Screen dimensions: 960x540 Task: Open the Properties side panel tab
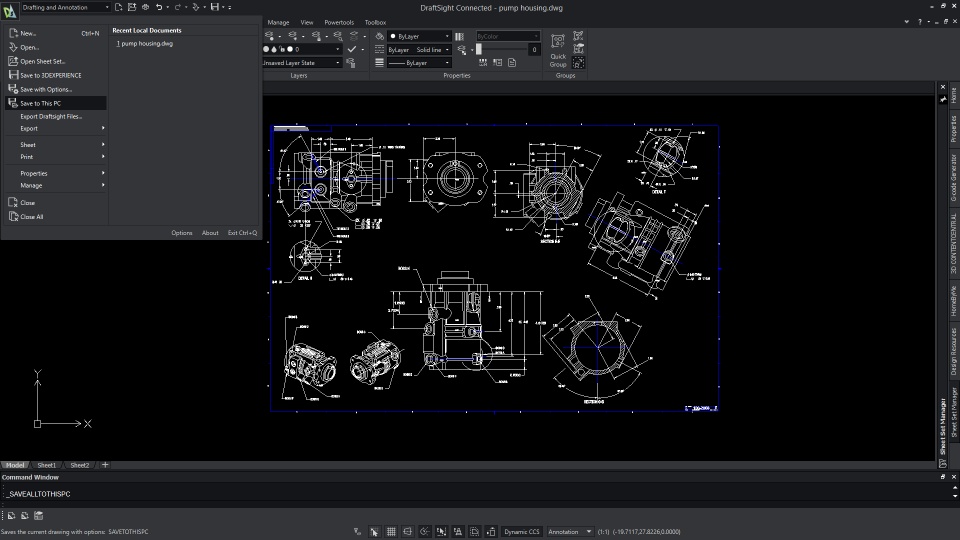[x=953, y=129]
